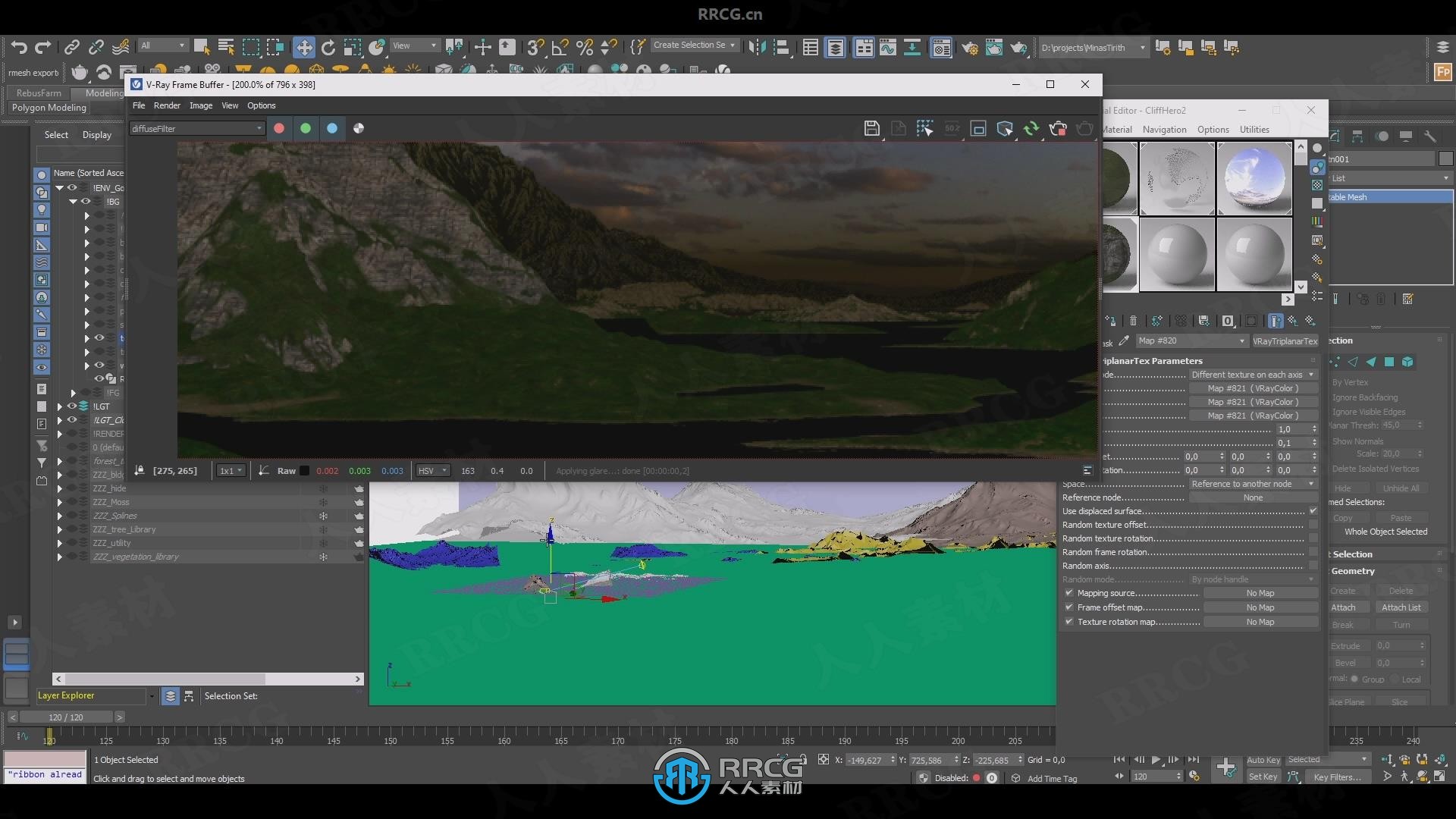This screenshot has width=1456, height=819.
Task: Open the Map #820 name dropdown
Action: (x=1191, y=340)
